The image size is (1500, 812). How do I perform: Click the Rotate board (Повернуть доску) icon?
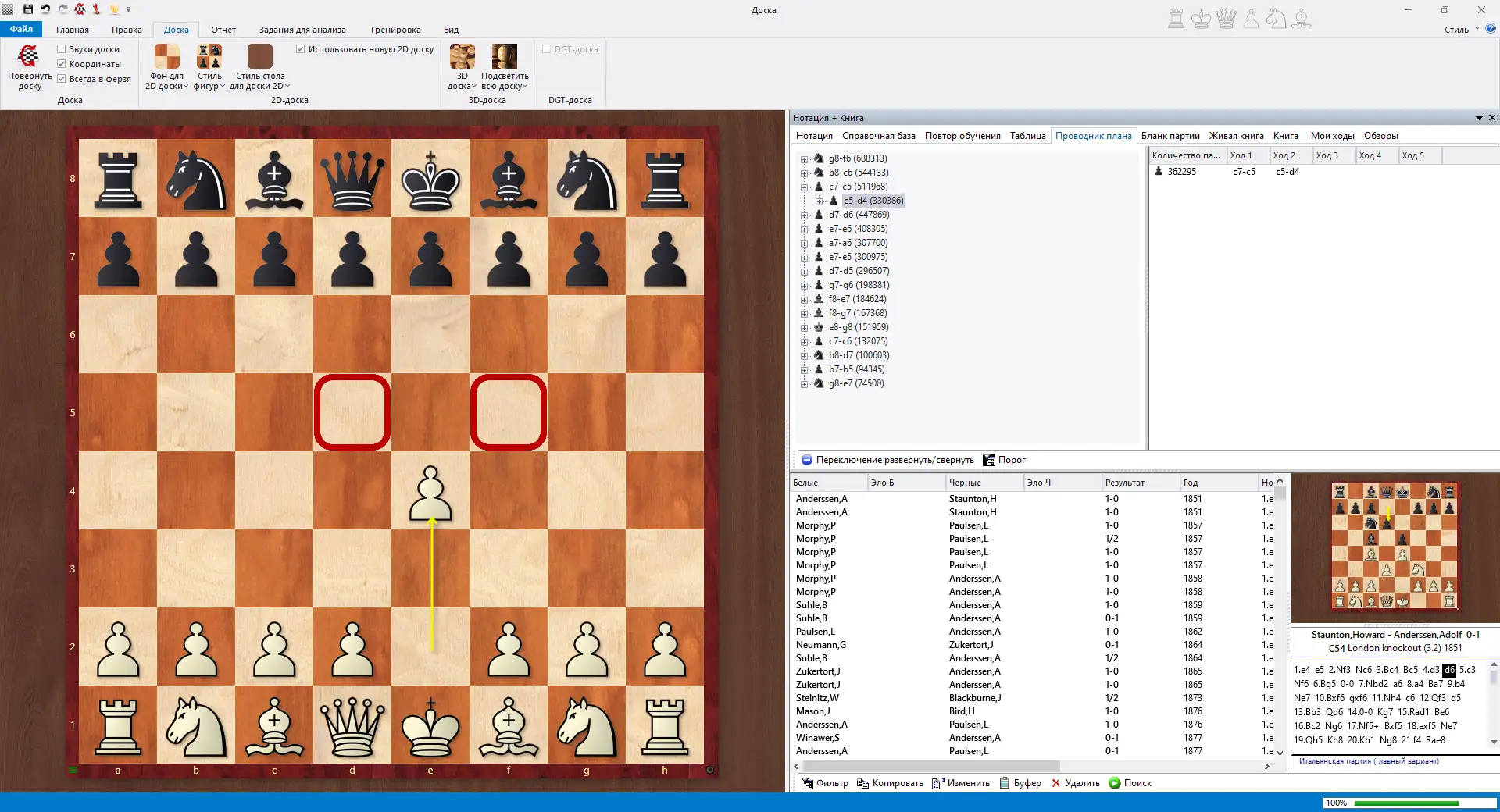point(29,57)
